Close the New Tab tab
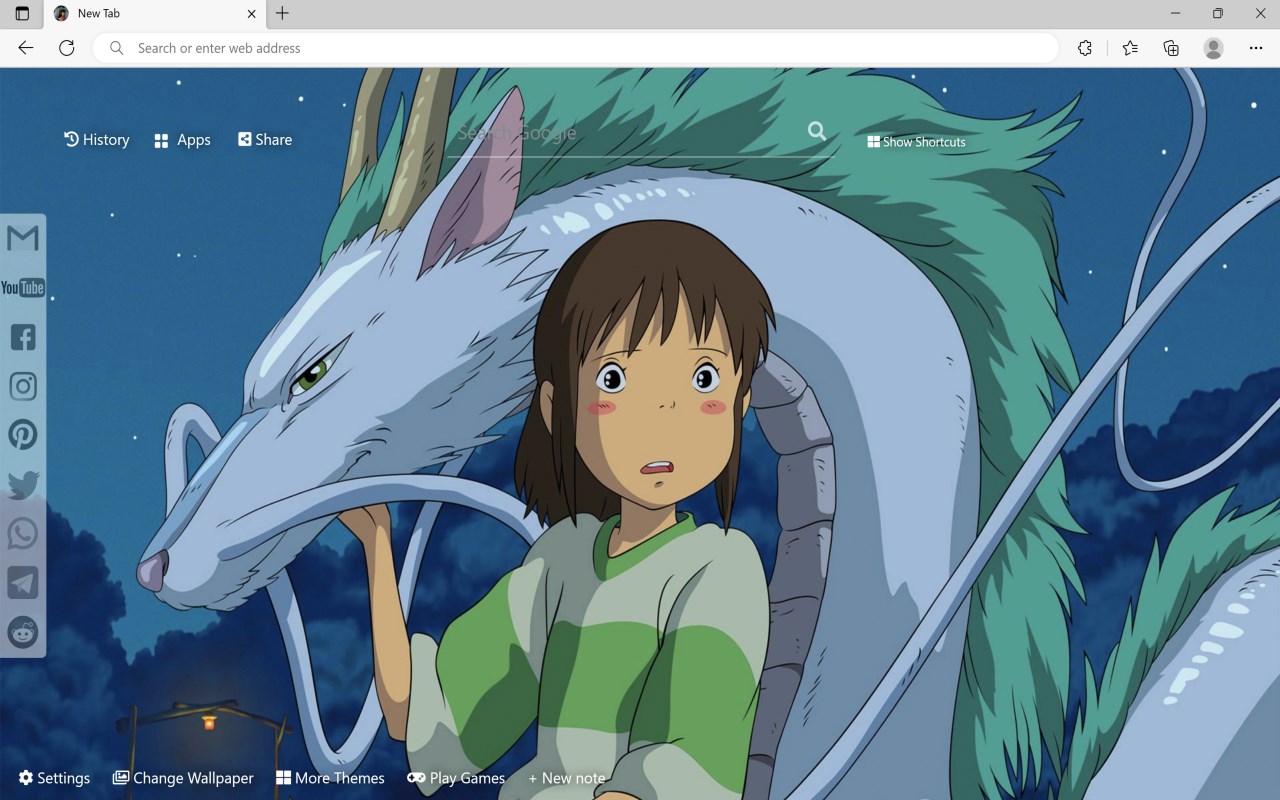The height and width of the screenshot is (800, 1280). [251, 14]
